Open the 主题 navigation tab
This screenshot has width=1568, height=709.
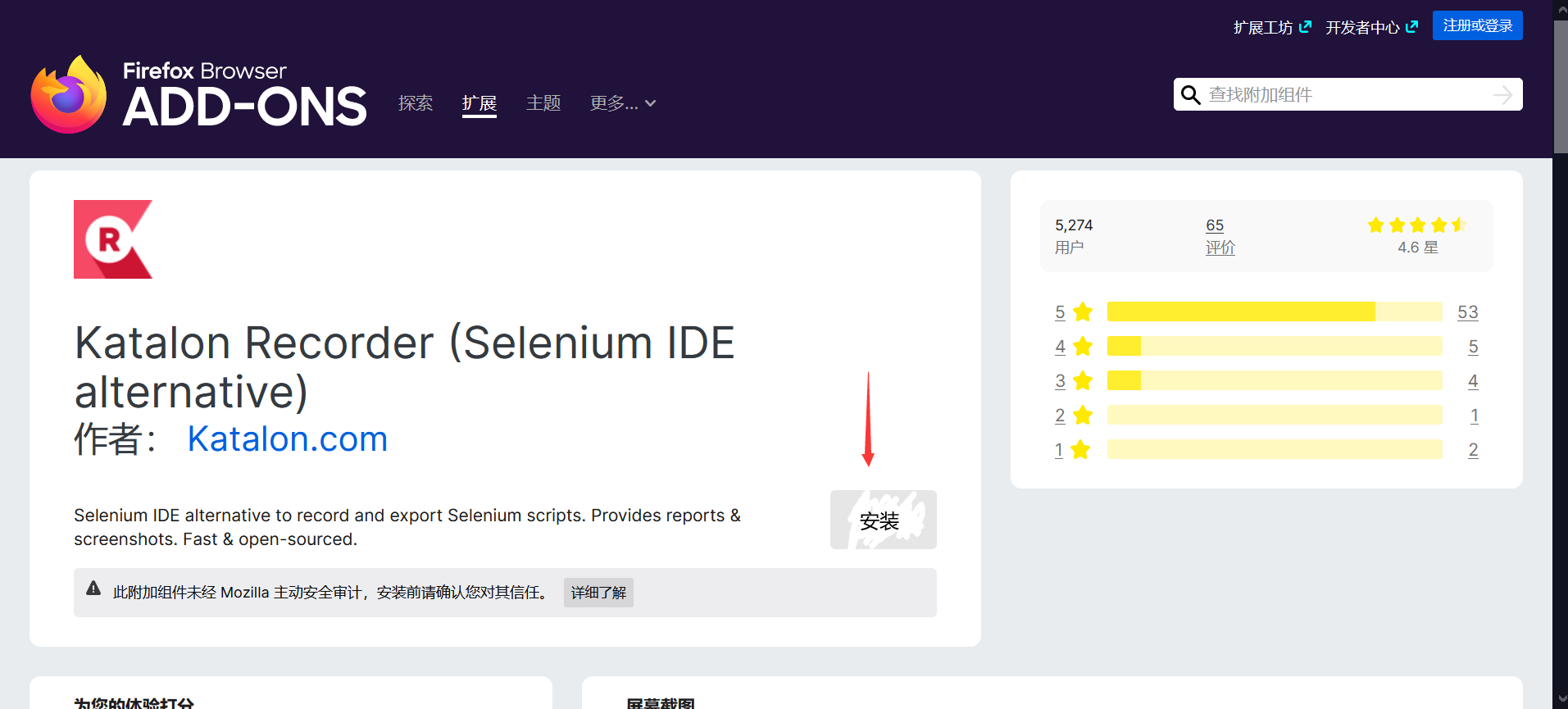(543, 103)
